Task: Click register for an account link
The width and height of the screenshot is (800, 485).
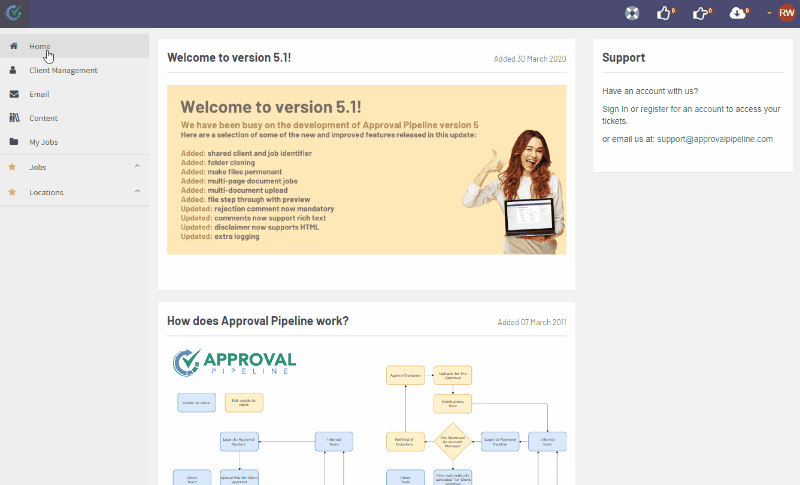Action: (x=683, y=109)
